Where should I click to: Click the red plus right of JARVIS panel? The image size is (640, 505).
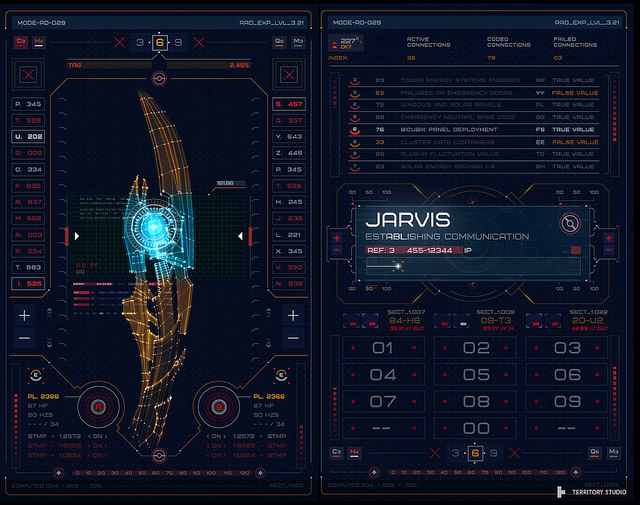[x=609, y=238]
